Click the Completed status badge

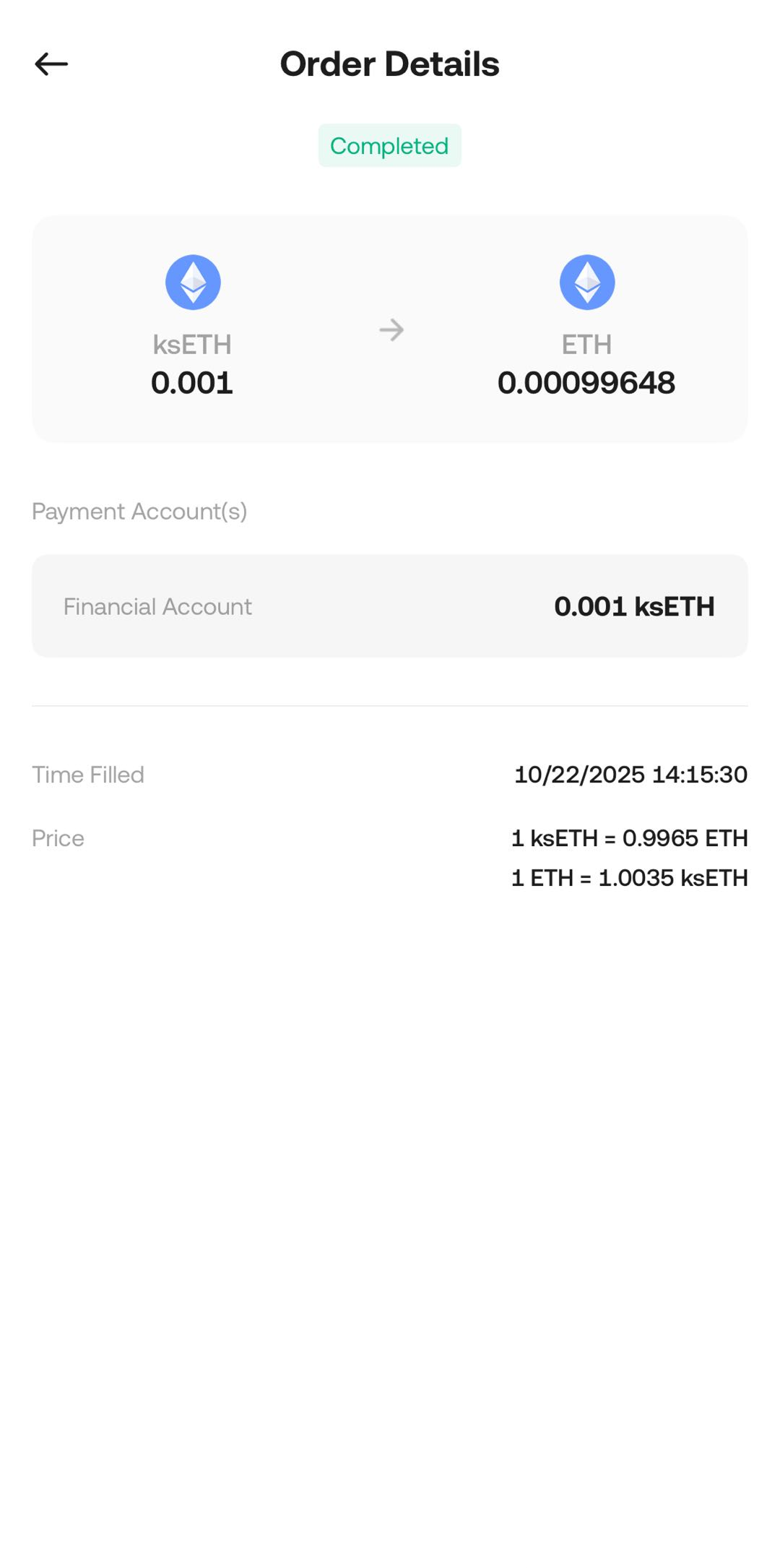point(389,146)
